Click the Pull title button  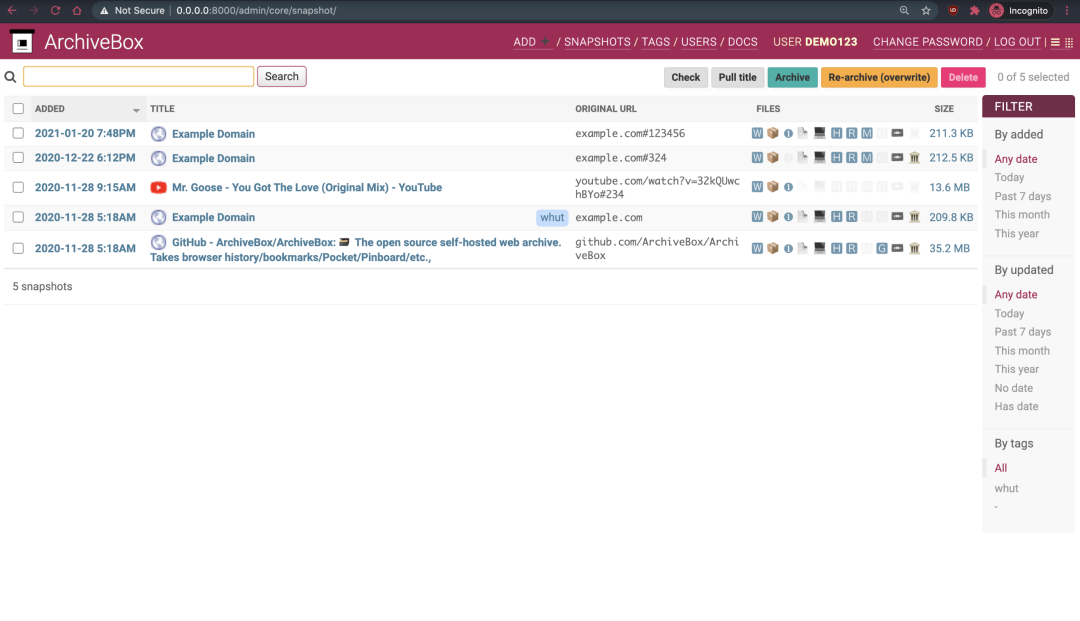(737, 77)
